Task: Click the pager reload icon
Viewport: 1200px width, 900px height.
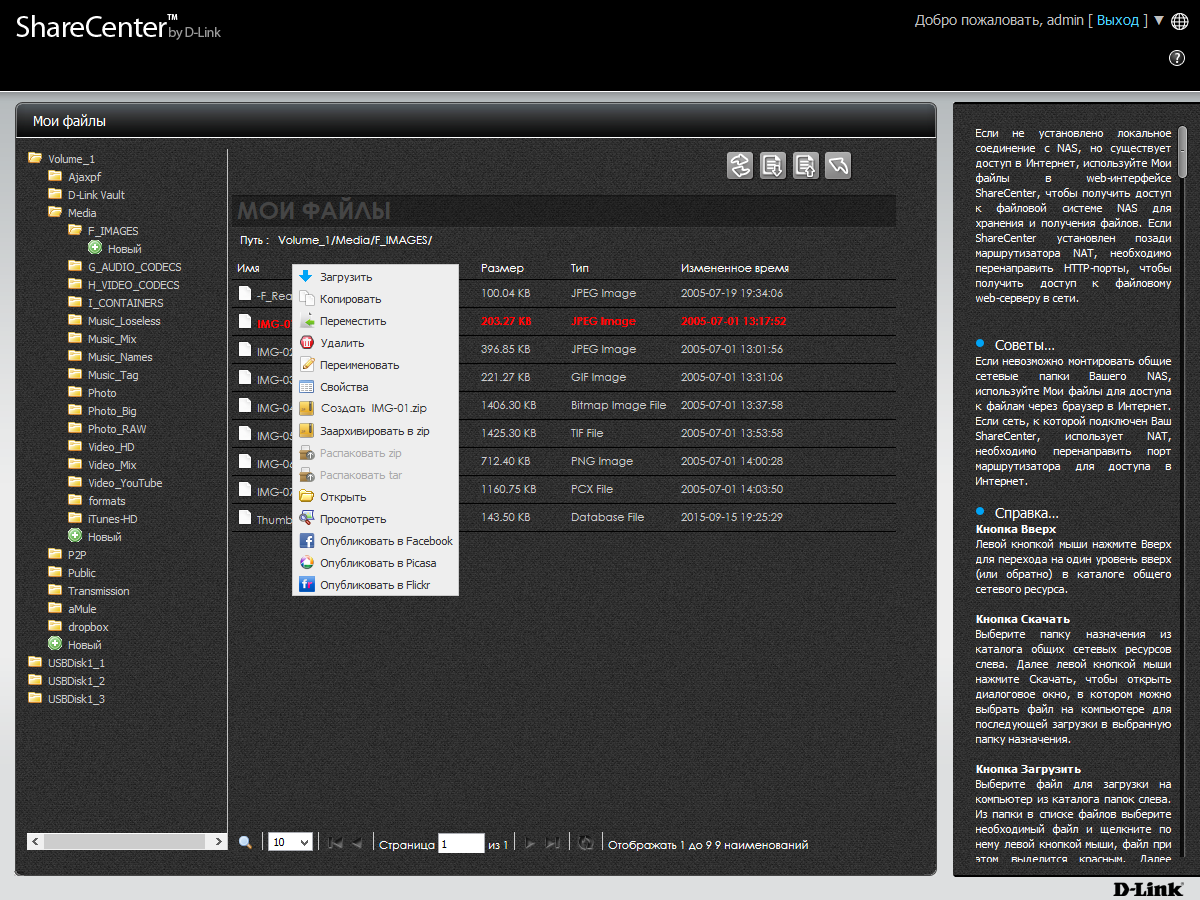Action: (587, 843)
